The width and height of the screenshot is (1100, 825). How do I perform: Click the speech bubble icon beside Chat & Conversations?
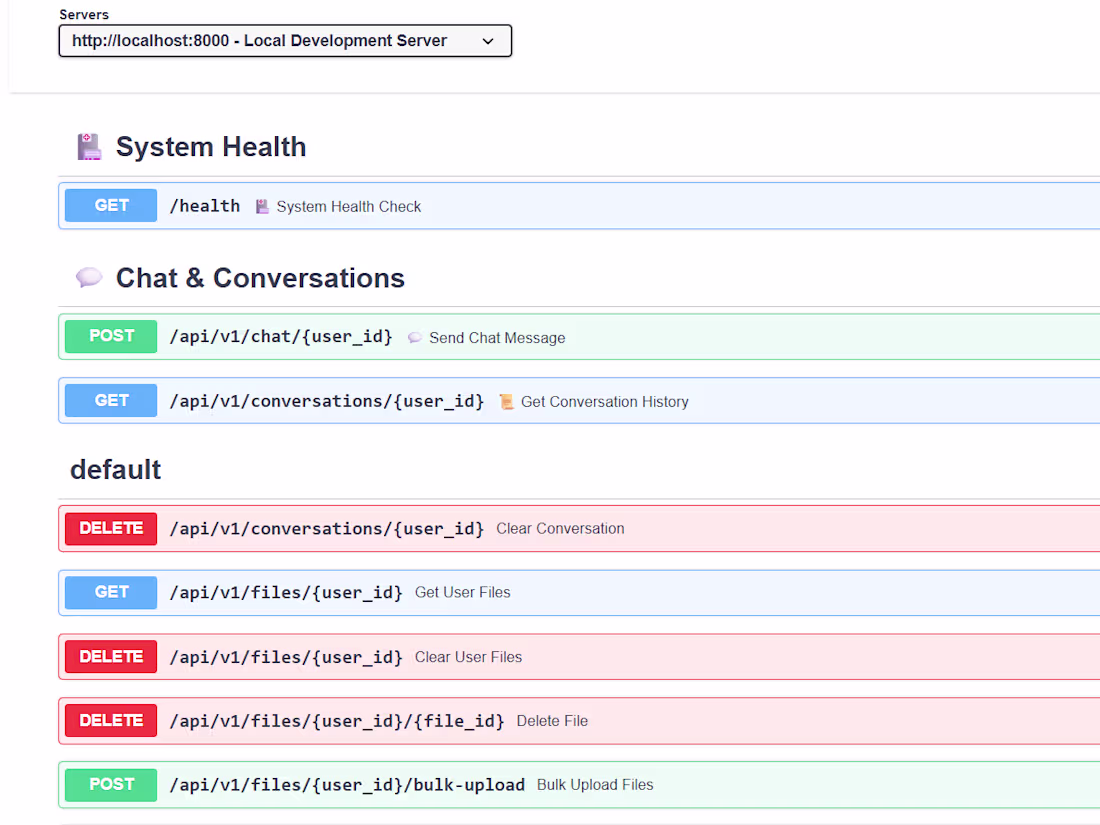tap(89, 277)
